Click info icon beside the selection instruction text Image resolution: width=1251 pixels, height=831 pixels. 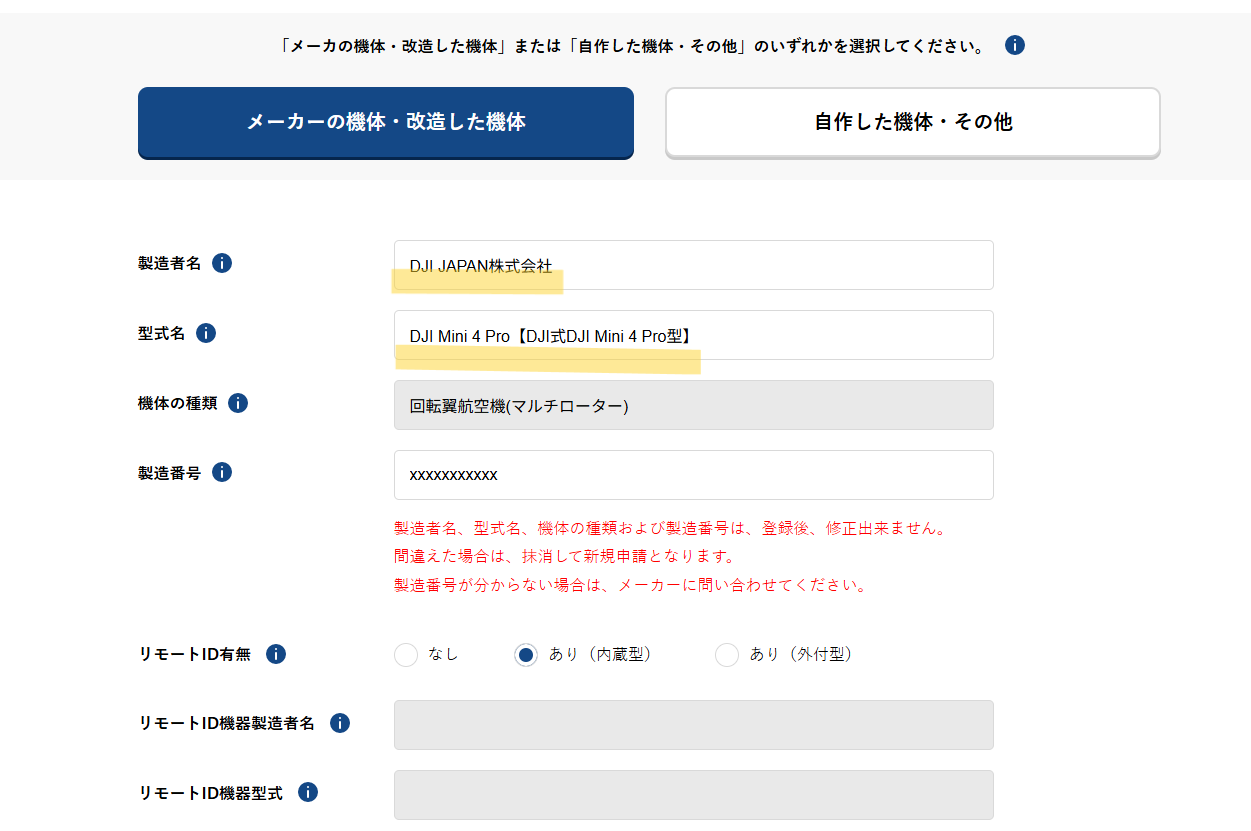point(1015,45)
